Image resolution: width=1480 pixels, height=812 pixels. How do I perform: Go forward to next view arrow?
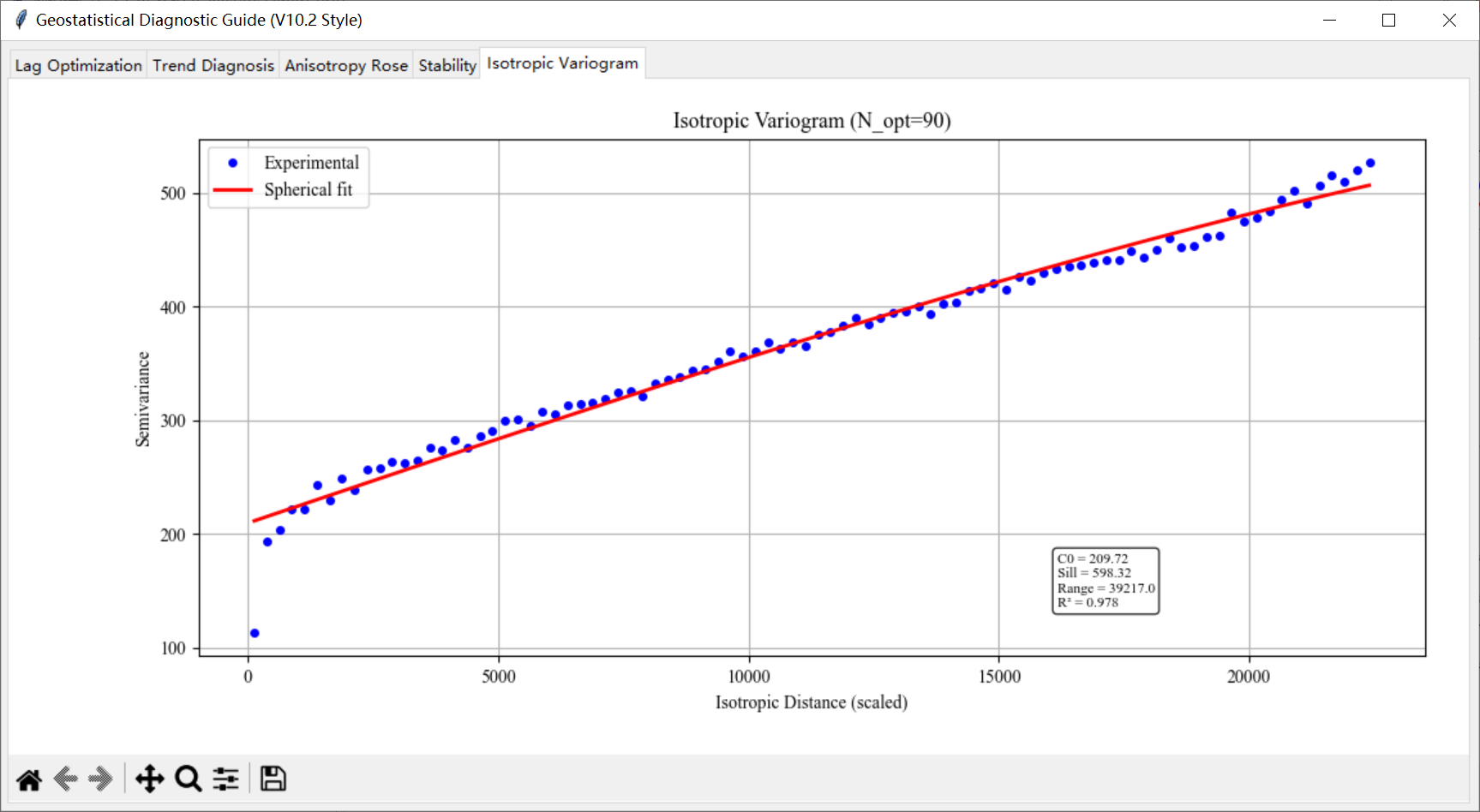pyautogui.click(x=101, y=779)
